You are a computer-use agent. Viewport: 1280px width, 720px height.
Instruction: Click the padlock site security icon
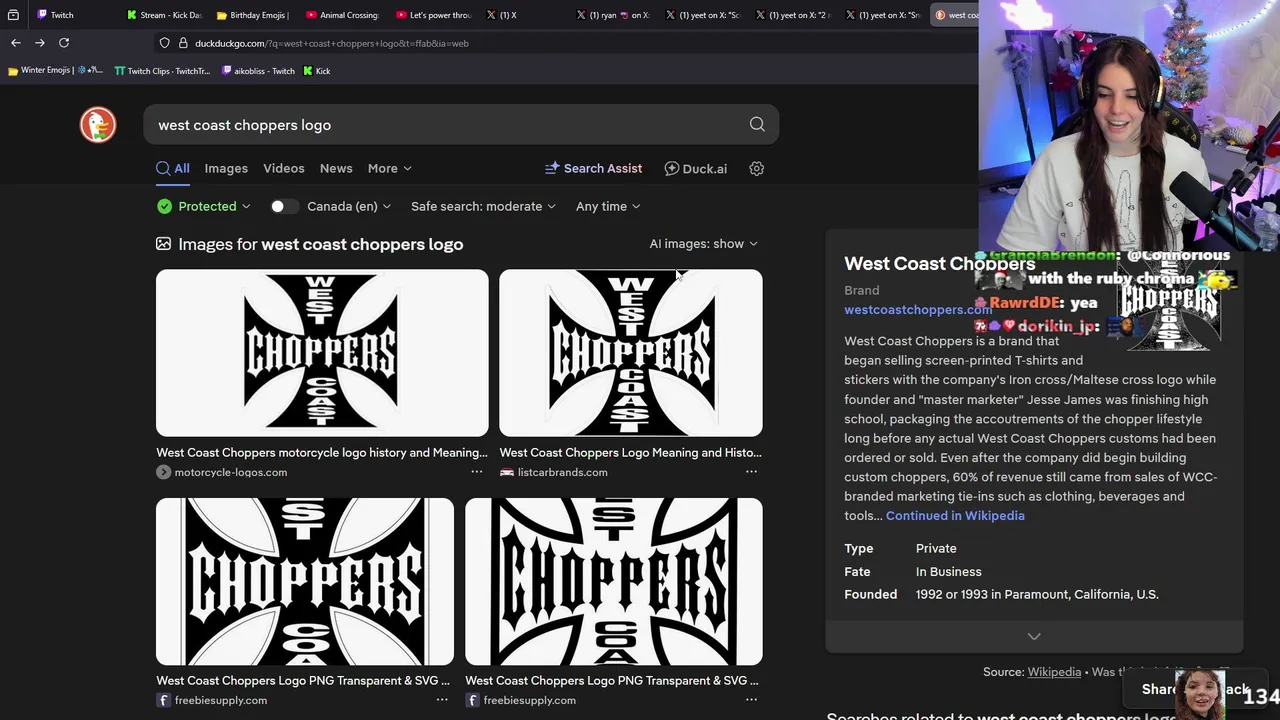click(x=183, y=43)
